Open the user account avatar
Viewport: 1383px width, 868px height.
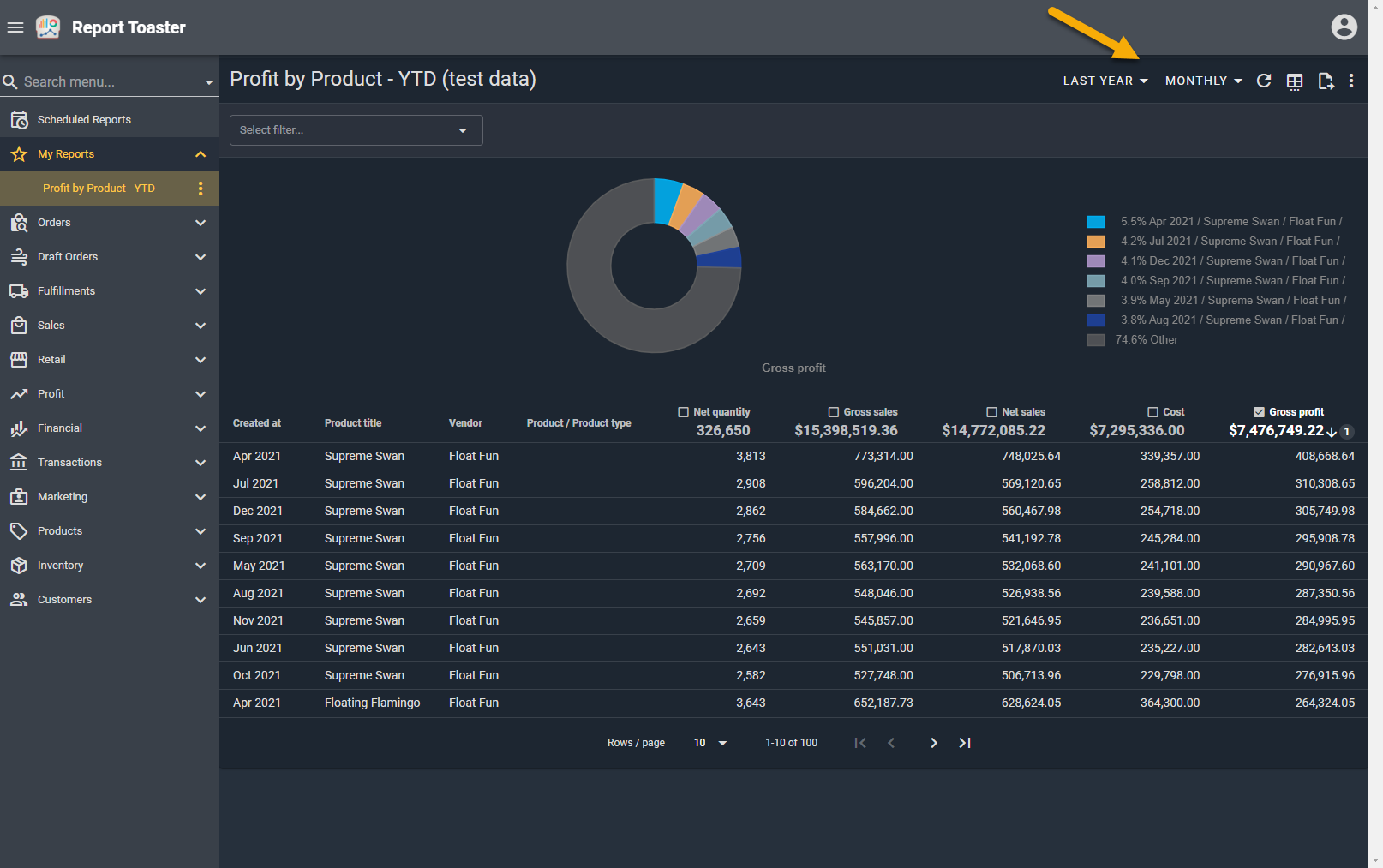tap(1344, 27)
